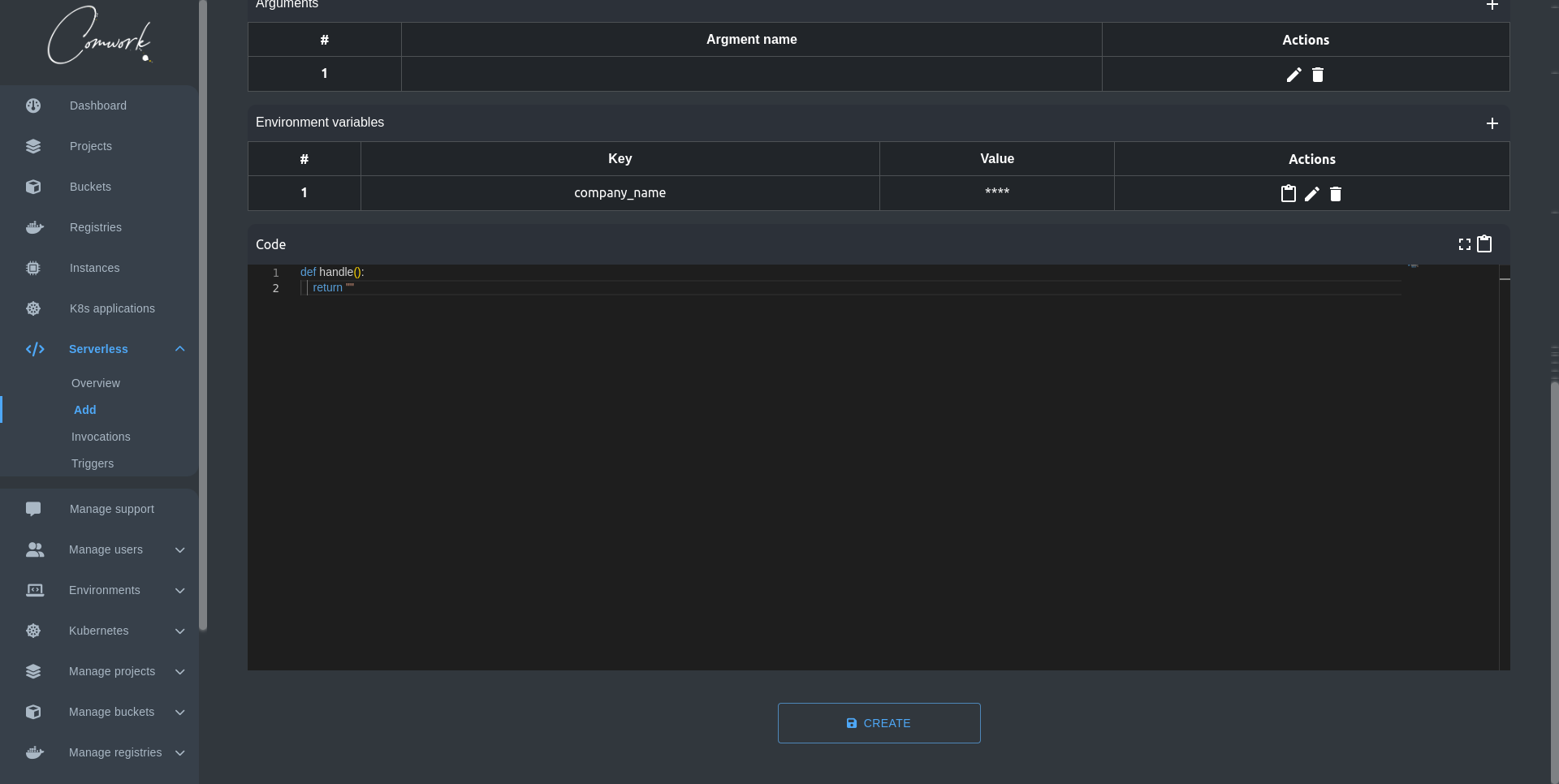Click the Environments laptop icon
The height and width of the screenshot is (784, 1559).
pyautogui.click(x=35, y=590)
